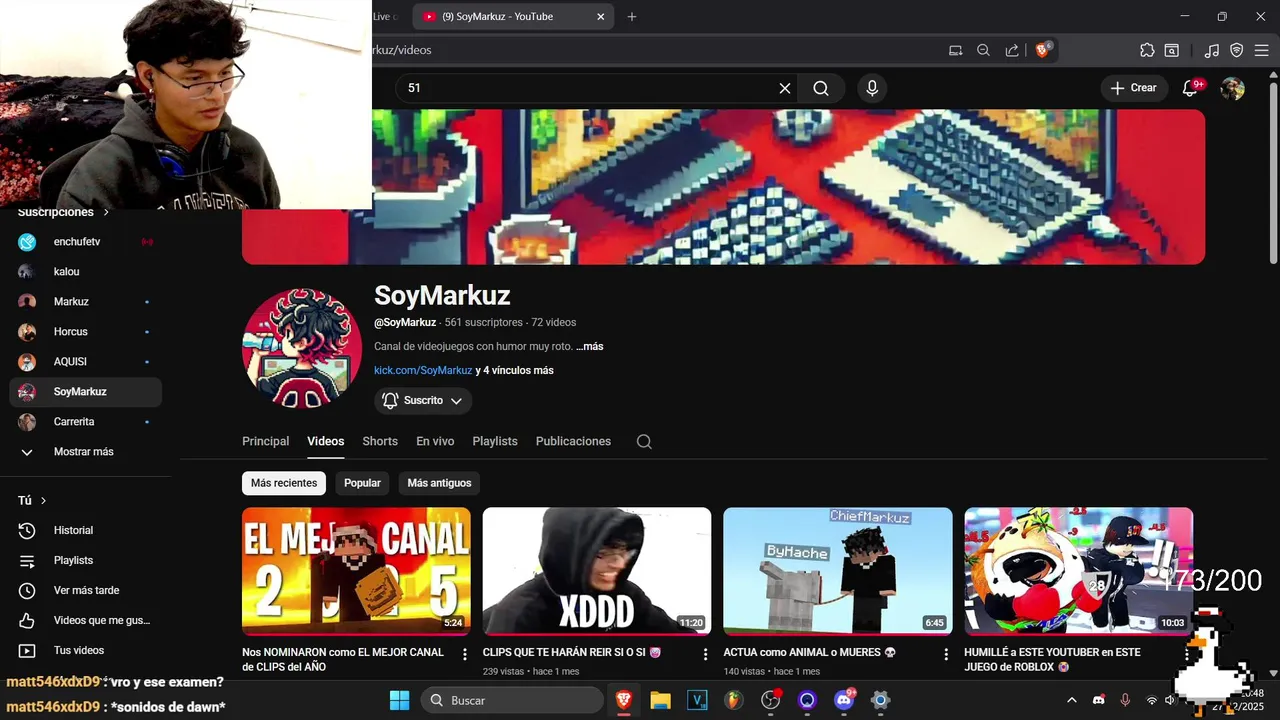Go to Publicaciones tab
The width and height of the screenshot is (1280, 720).
573,441
